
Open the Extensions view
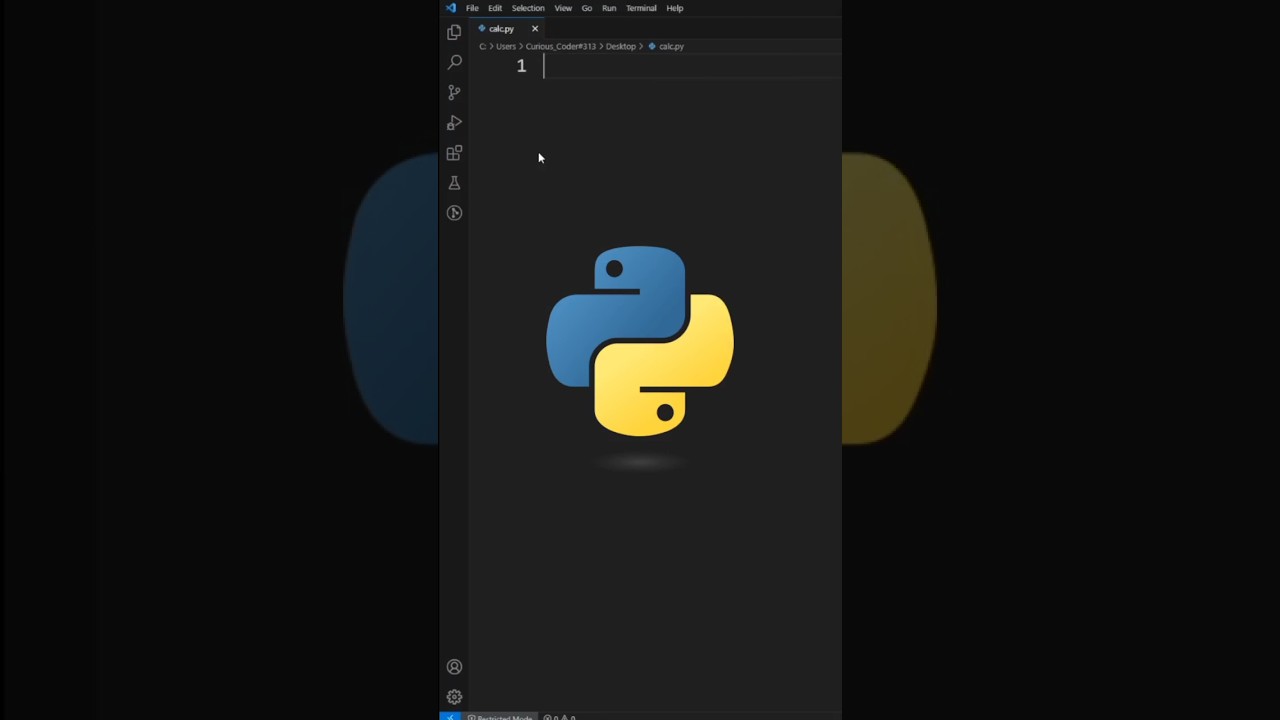(454, 153)
